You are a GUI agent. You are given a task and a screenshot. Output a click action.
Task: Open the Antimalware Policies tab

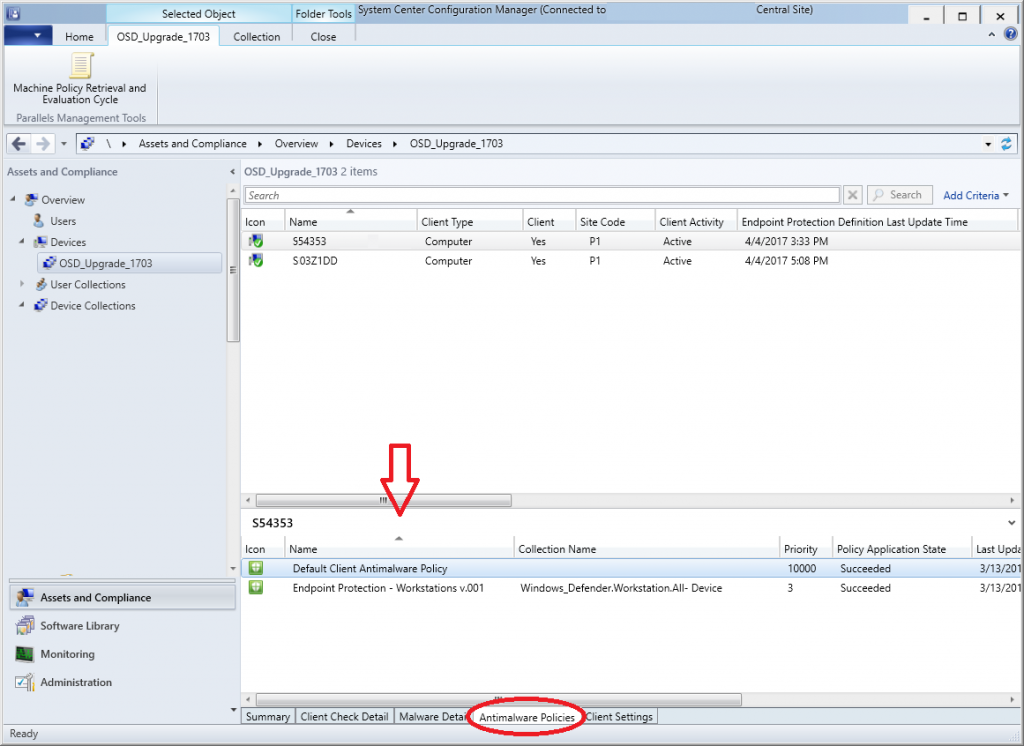click(527, 717)
